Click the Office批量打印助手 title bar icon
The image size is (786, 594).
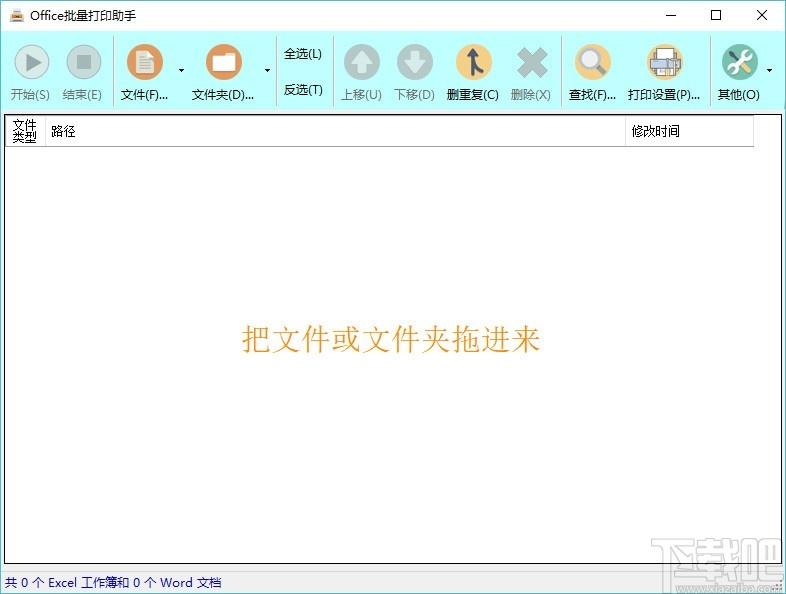(17, 16)
